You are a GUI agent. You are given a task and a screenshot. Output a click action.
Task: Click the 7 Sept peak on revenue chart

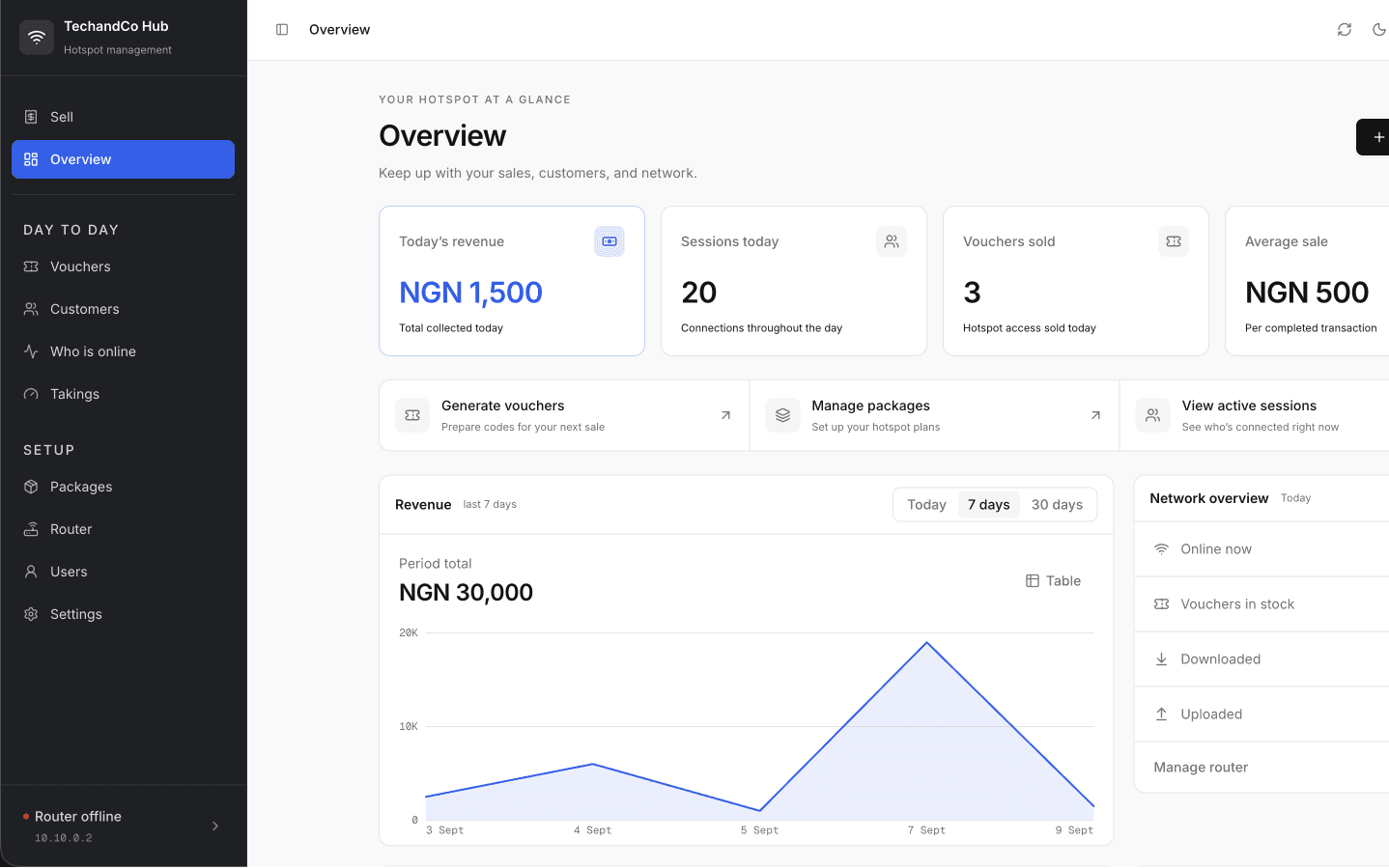(927, 643)
